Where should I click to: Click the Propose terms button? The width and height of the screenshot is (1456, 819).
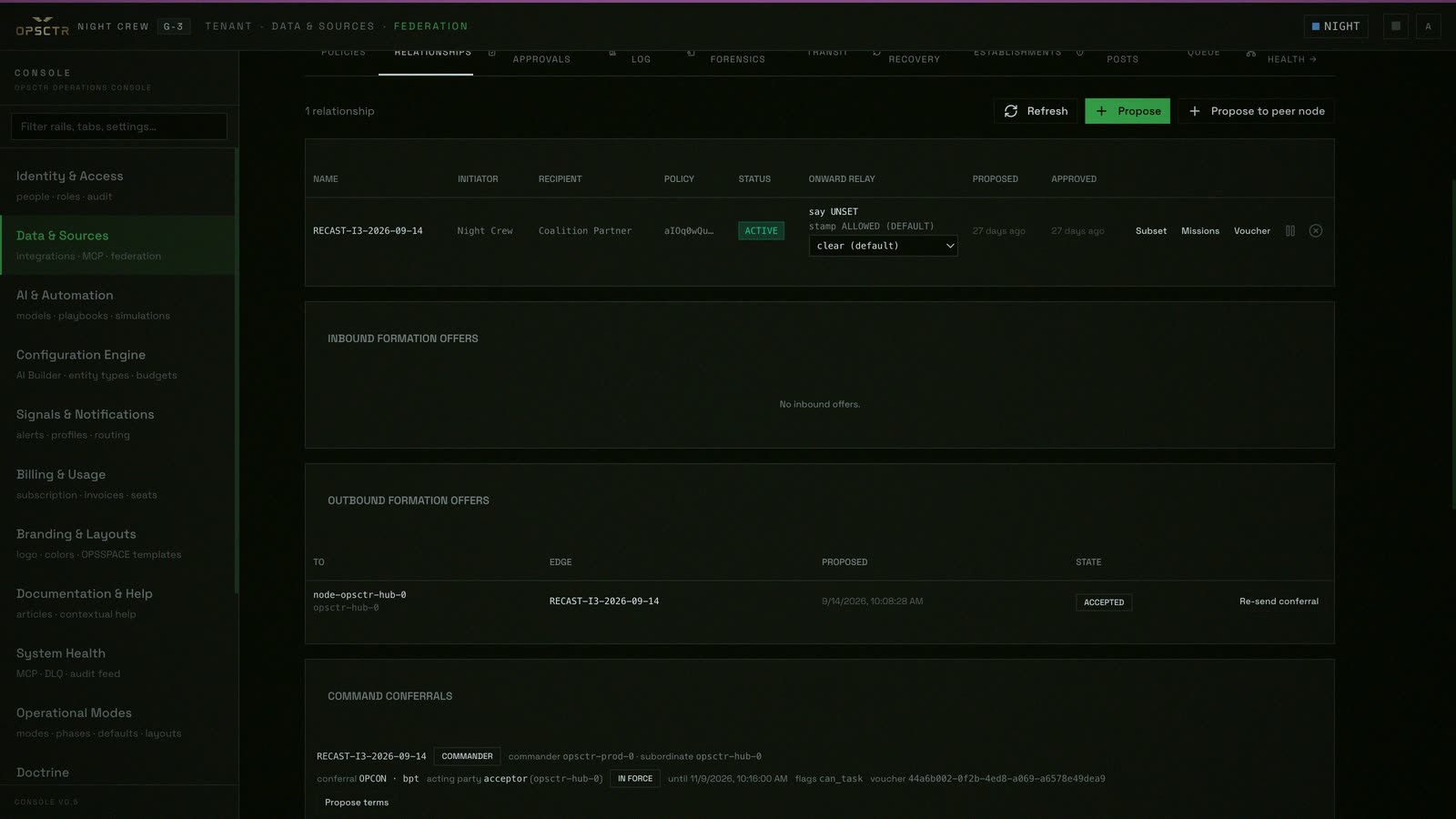pyautogui.click(x=357, y=803)
